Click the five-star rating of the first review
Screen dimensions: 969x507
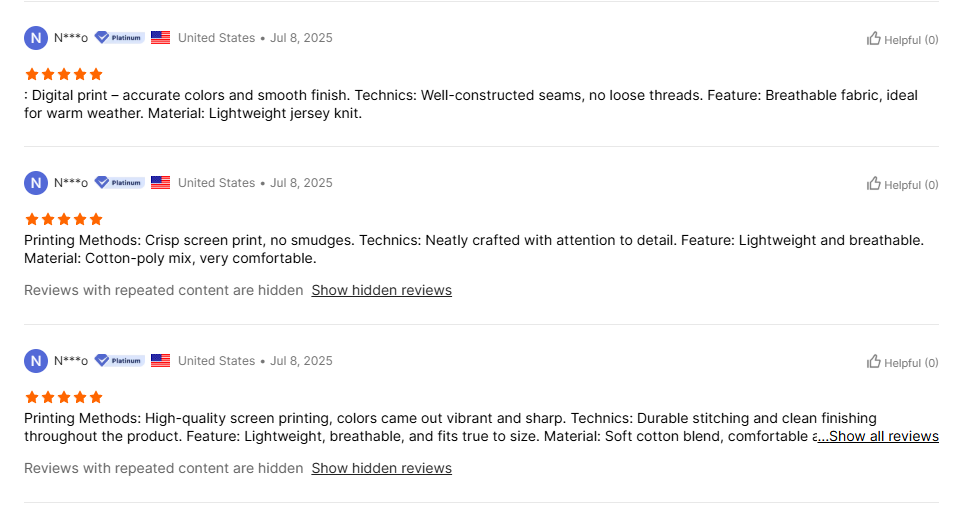(x=64, y=75)
